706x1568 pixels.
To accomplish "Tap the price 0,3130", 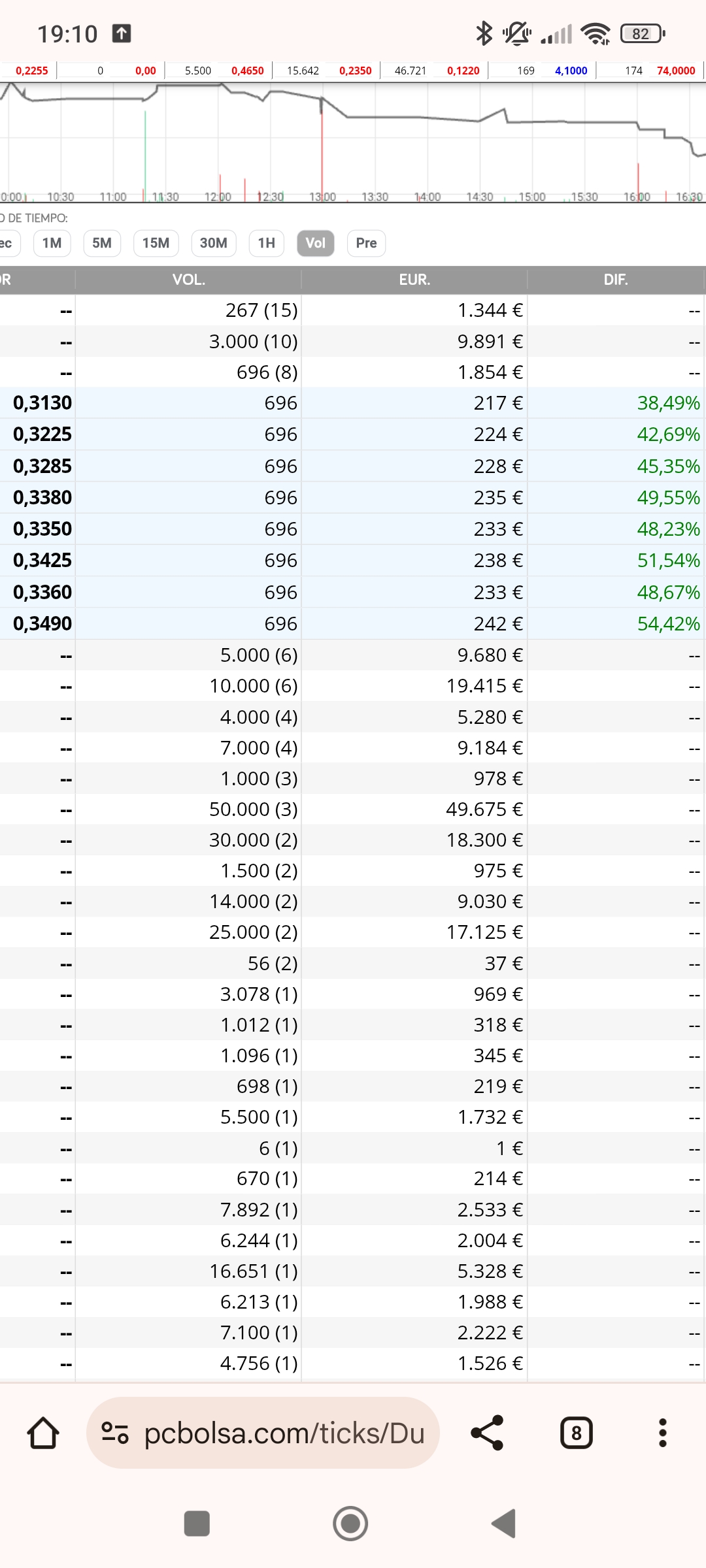I will pyautogui.click(x=42, y=403).
